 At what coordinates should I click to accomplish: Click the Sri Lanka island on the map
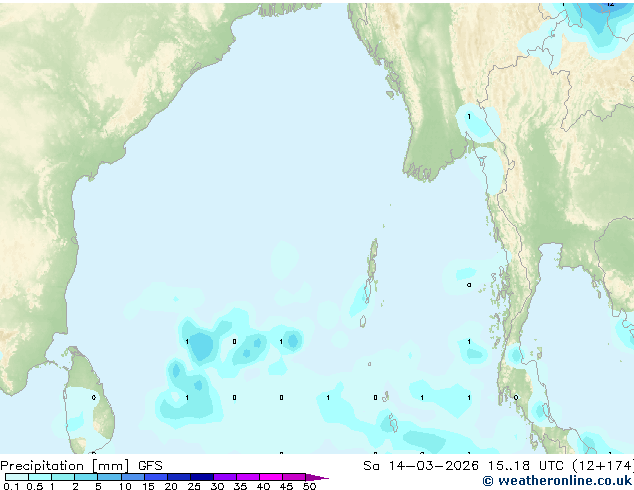89,400
